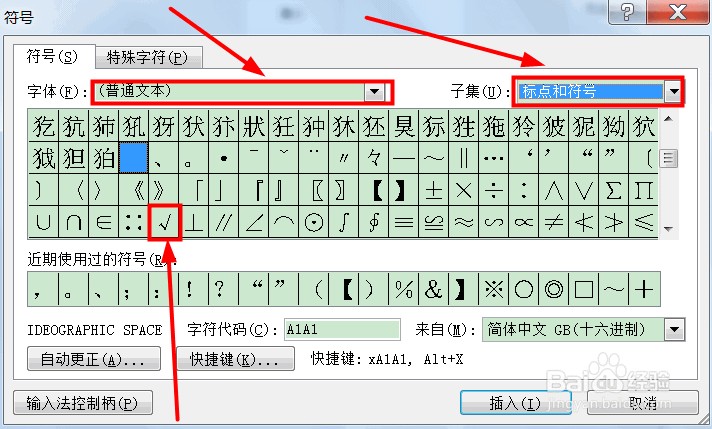The width and height of the screenshot is (712, 429).
Task: Select the 狀 character in grid
Action: pos(254,126)
